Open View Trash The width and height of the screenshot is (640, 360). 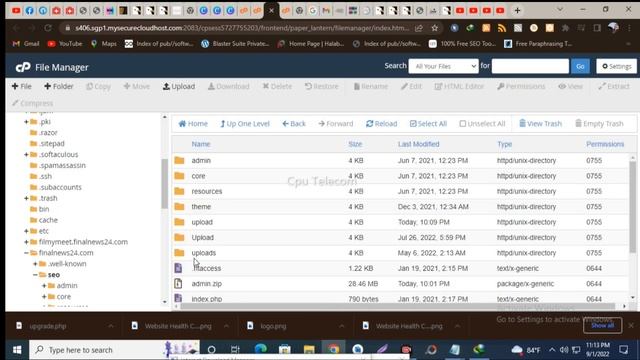point(540,124)
